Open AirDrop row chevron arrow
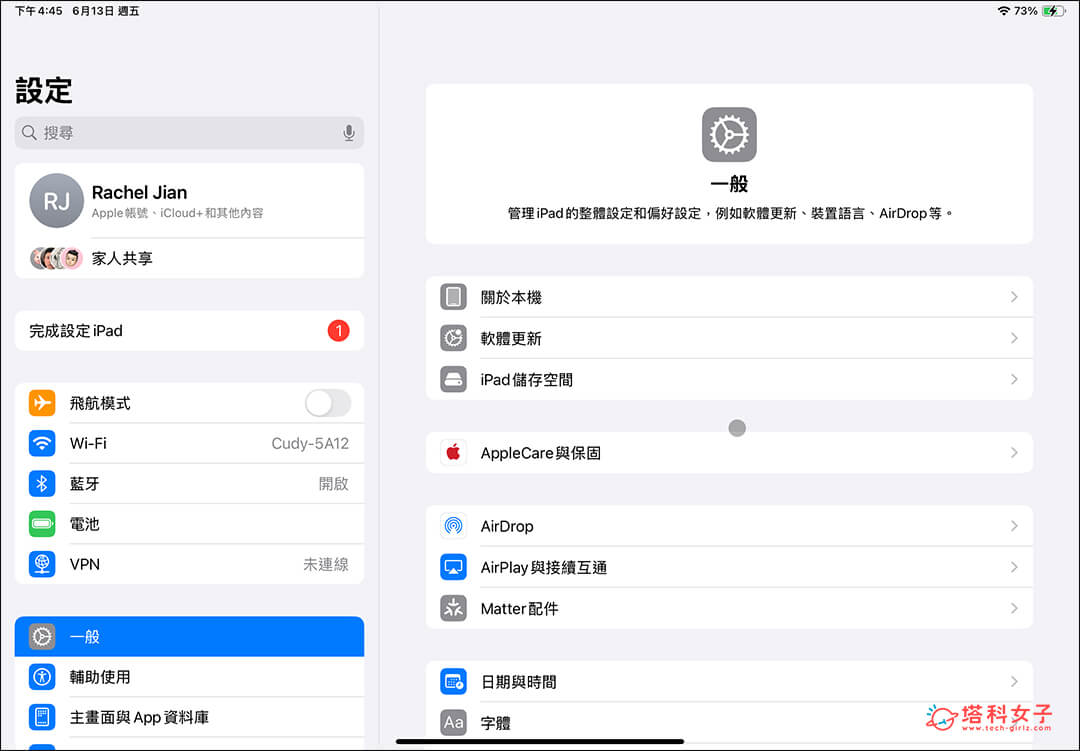This screenshot has width=1080, height=751. pyautogui.click(x=1014, y=526)
